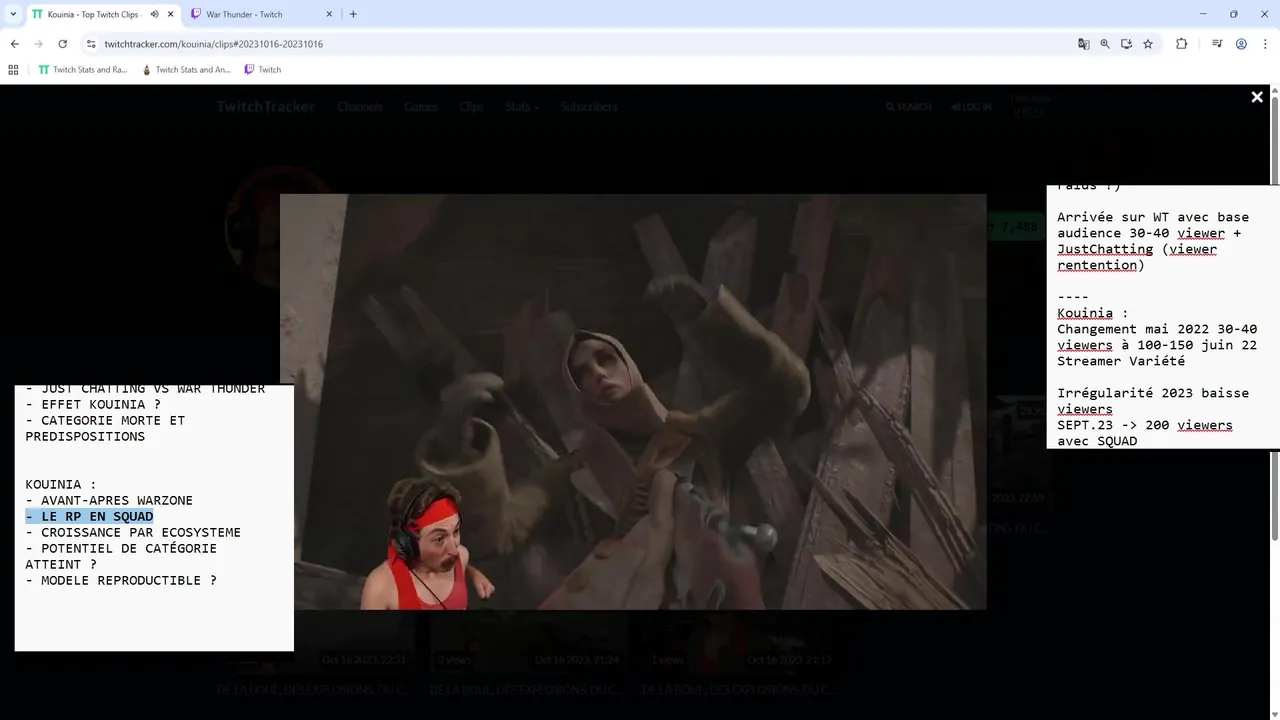Click the LOG IN link

point(971,107)
